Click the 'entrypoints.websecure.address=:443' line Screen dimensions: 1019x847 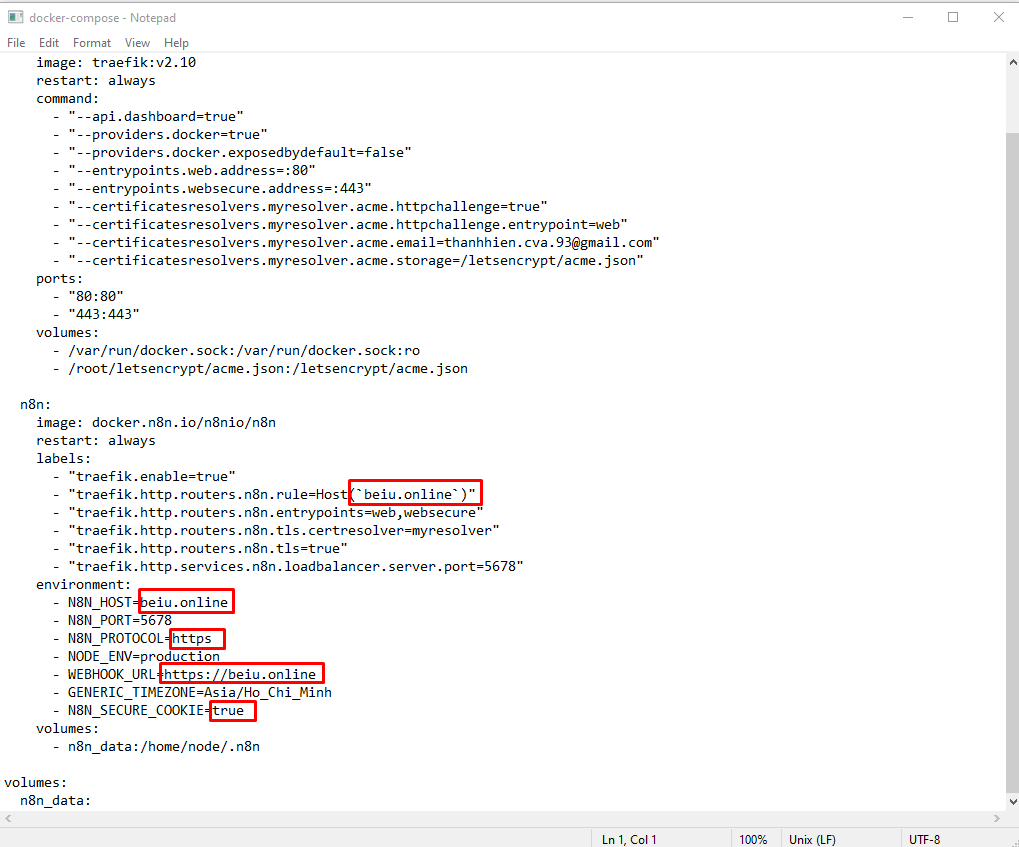212,189
